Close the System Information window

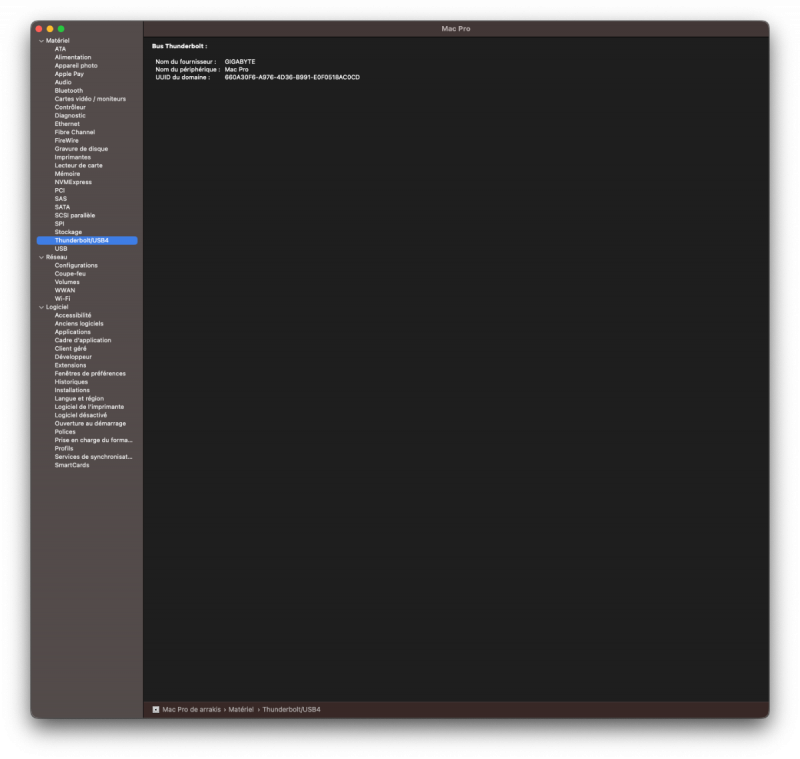click(x=39, y=29)
